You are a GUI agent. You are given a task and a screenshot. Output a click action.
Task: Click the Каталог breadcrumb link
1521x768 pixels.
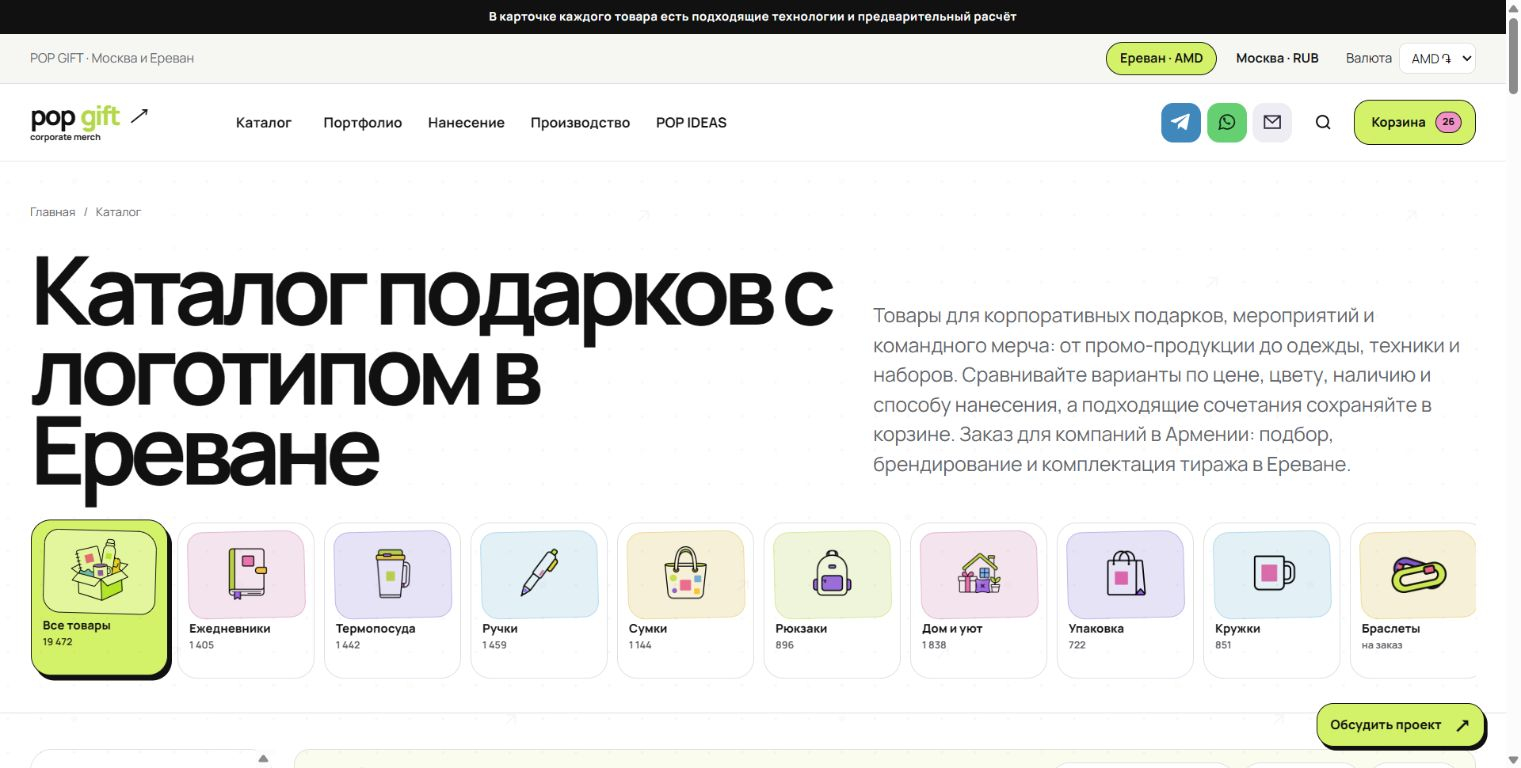(118, 212)
